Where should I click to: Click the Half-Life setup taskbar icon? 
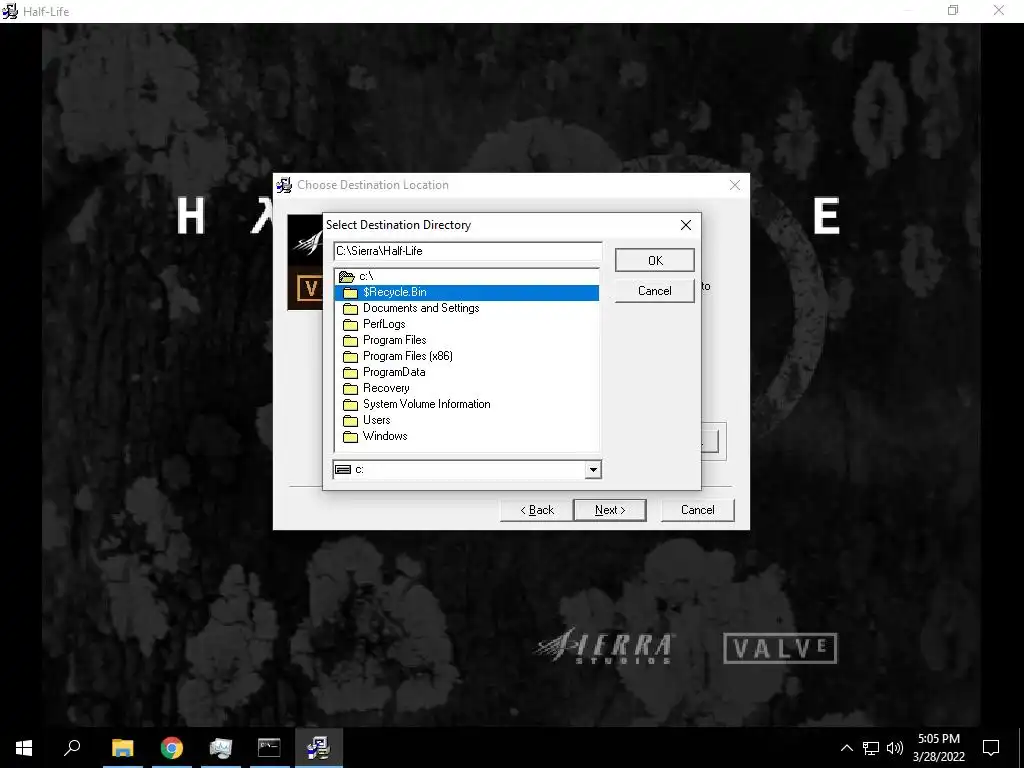(x=319, y=748)
